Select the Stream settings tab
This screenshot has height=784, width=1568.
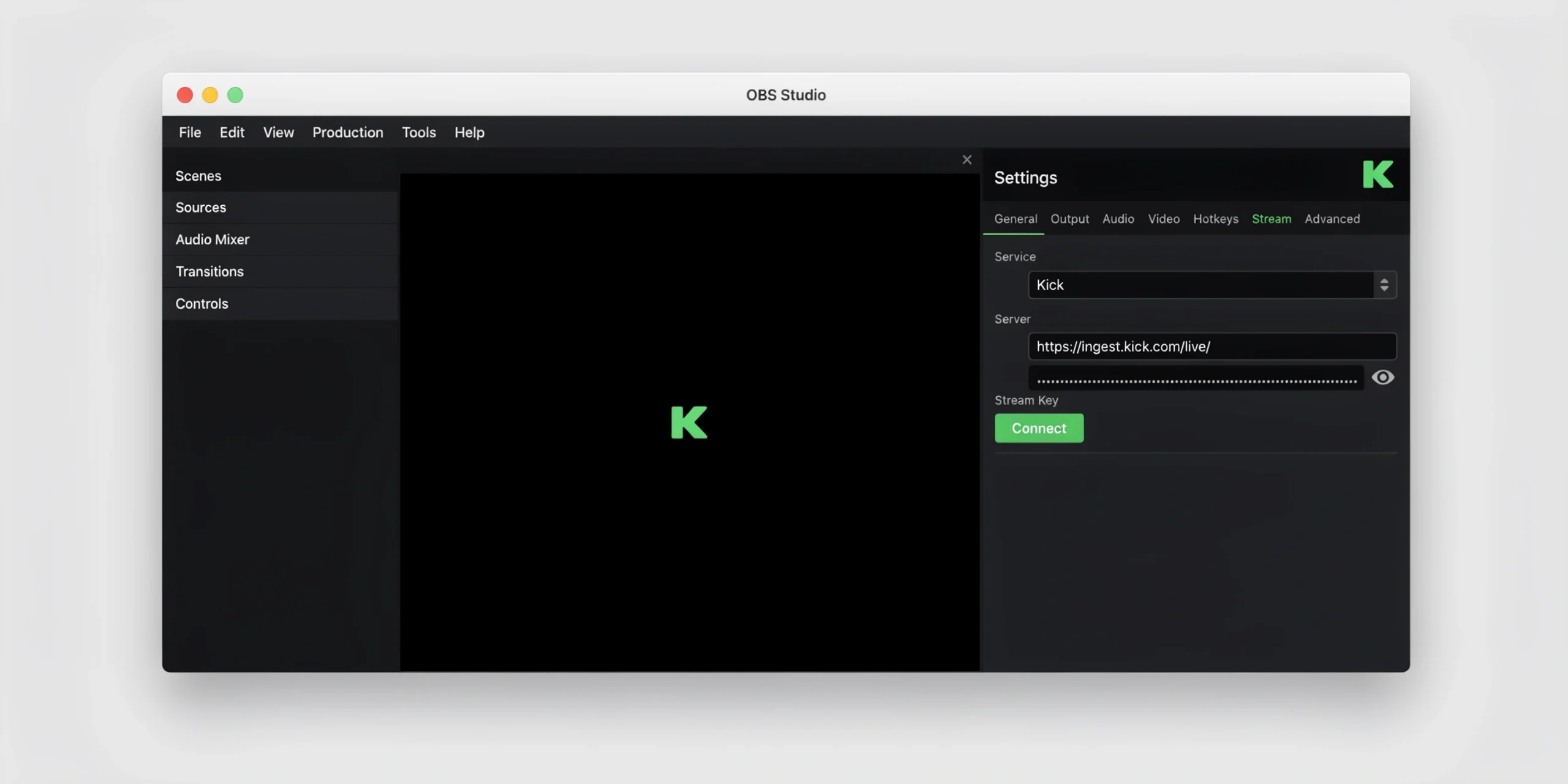click(x=1272, y=219)
